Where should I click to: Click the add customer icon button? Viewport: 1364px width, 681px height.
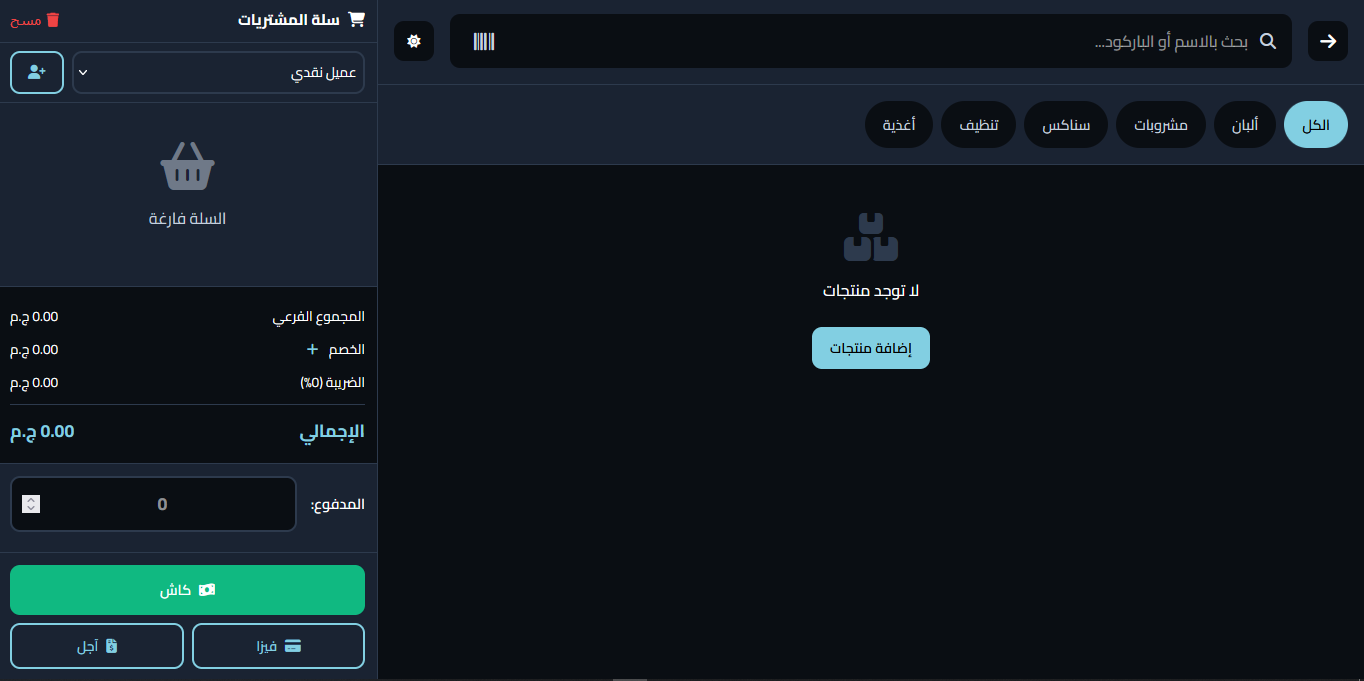(x=37, y=72)
